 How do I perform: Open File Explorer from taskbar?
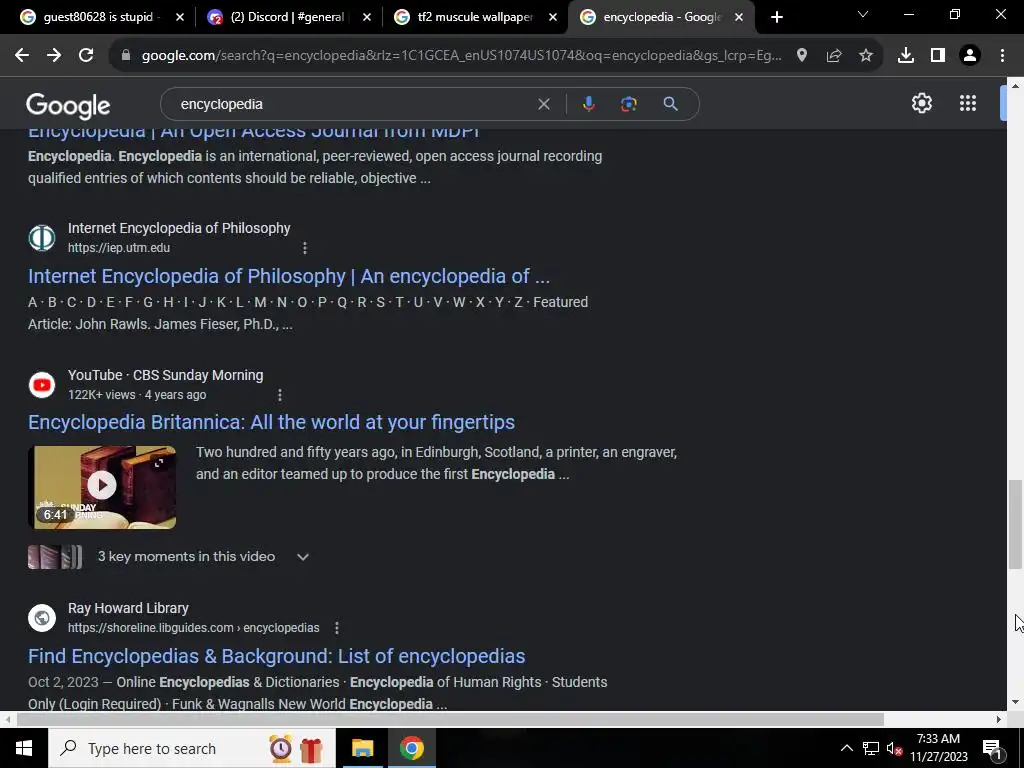pyautogui.click(x=362, y=748)
